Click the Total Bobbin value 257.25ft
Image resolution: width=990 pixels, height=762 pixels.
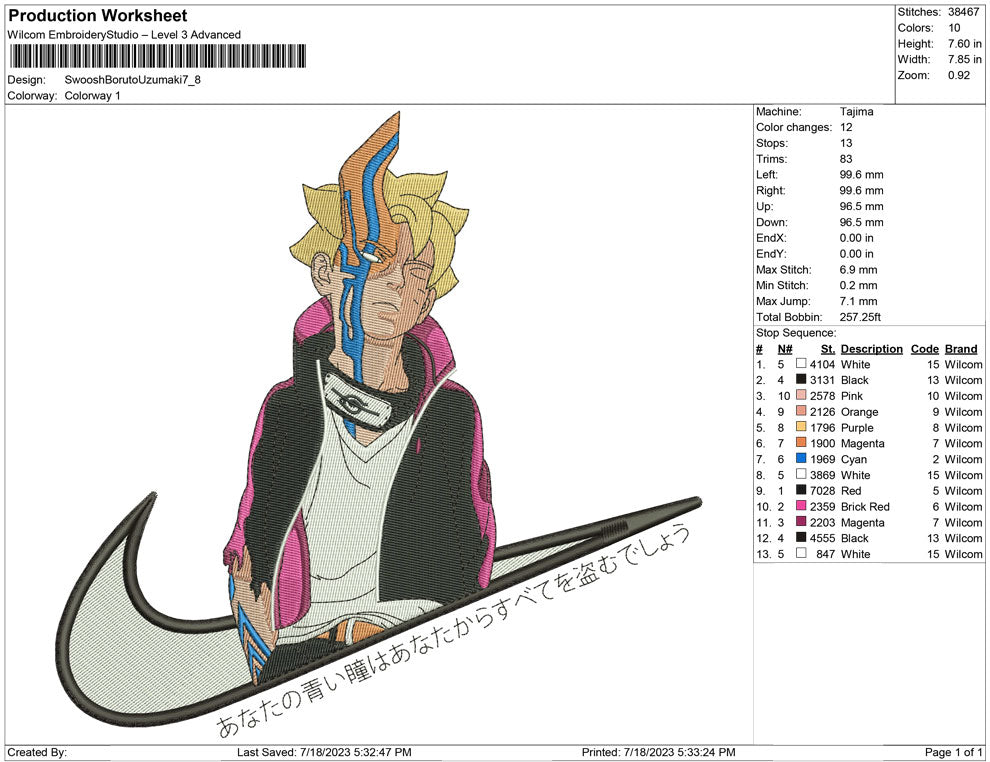860,317
